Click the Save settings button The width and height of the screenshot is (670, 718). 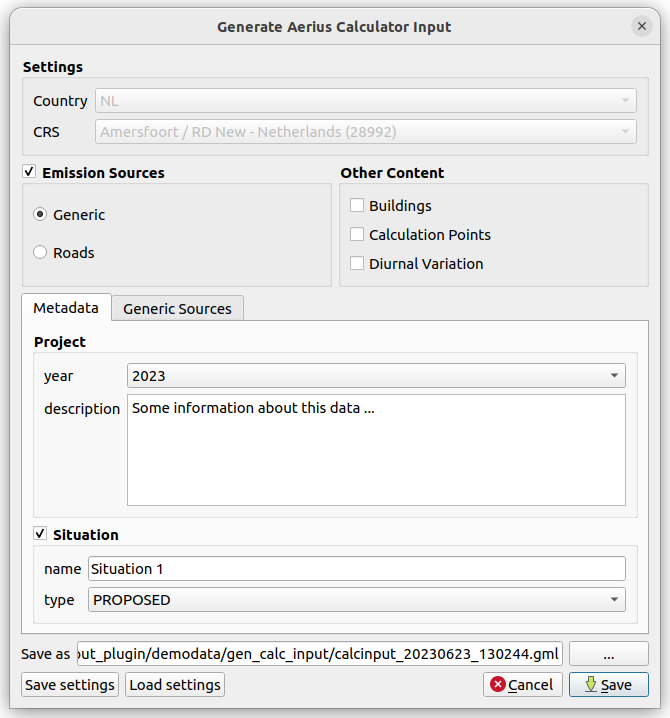70,685
